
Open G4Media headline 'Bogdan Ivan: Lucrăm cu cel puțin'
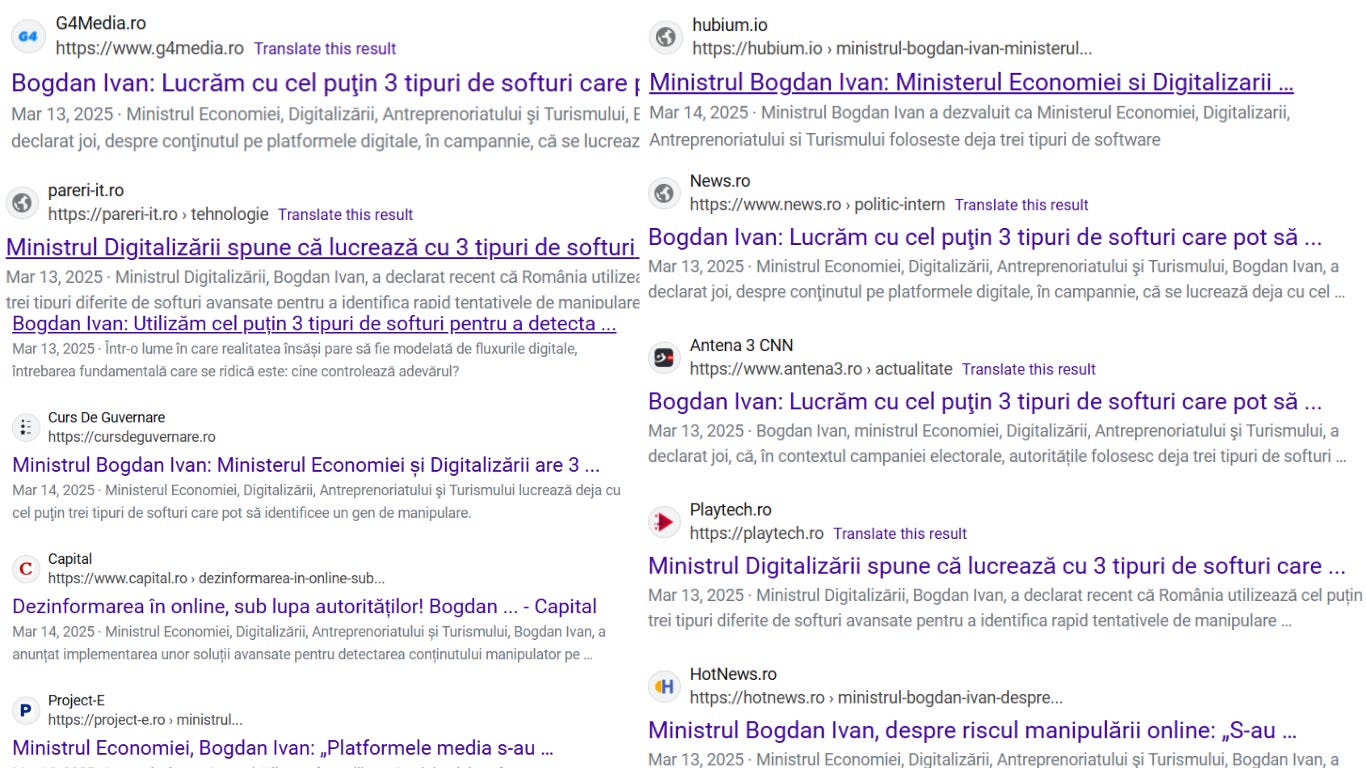pos(326,83)
